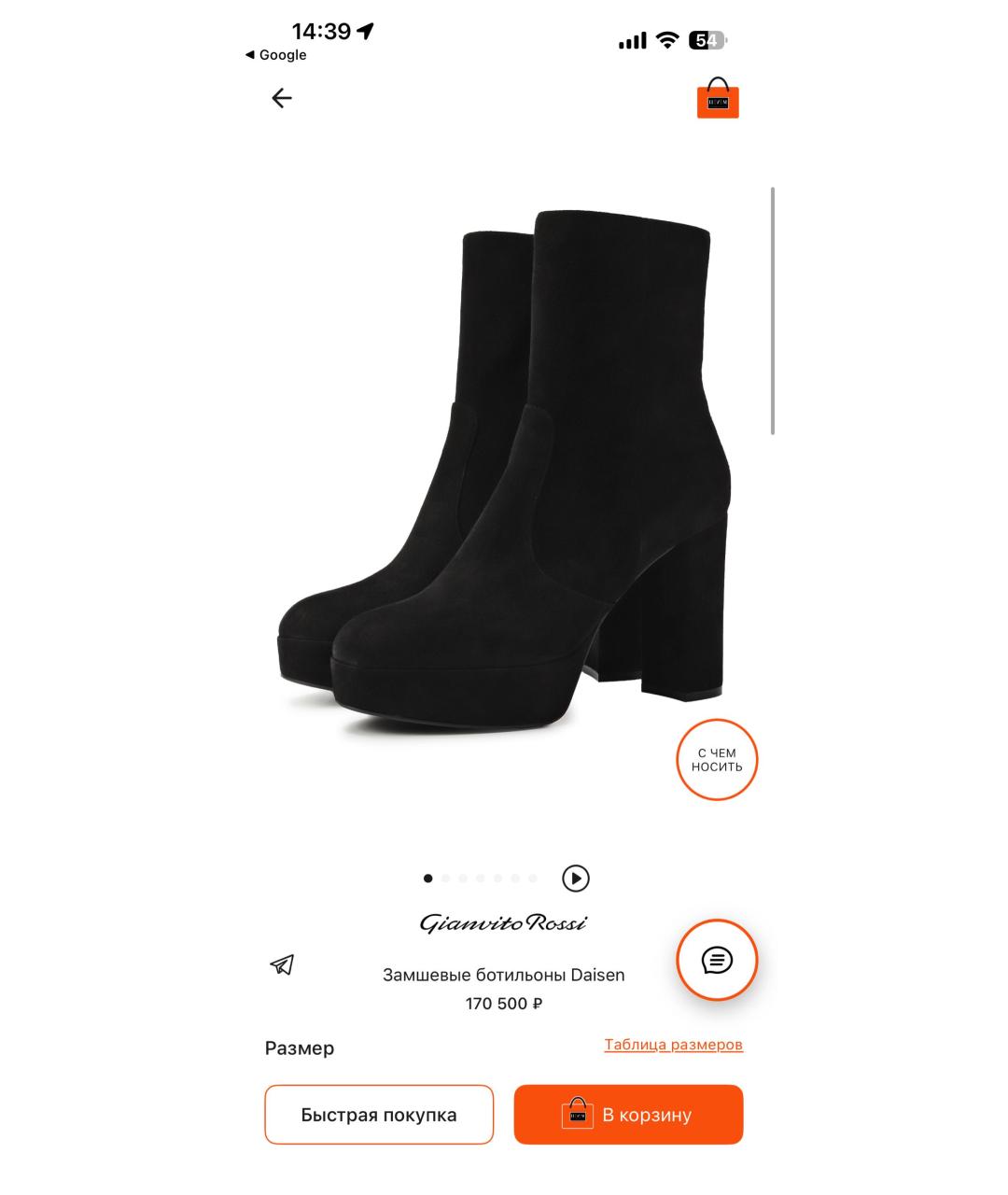Click the vertical scrollbar indicator
Viewport: 1008px width, 1195px height.
tap(773, 311)
